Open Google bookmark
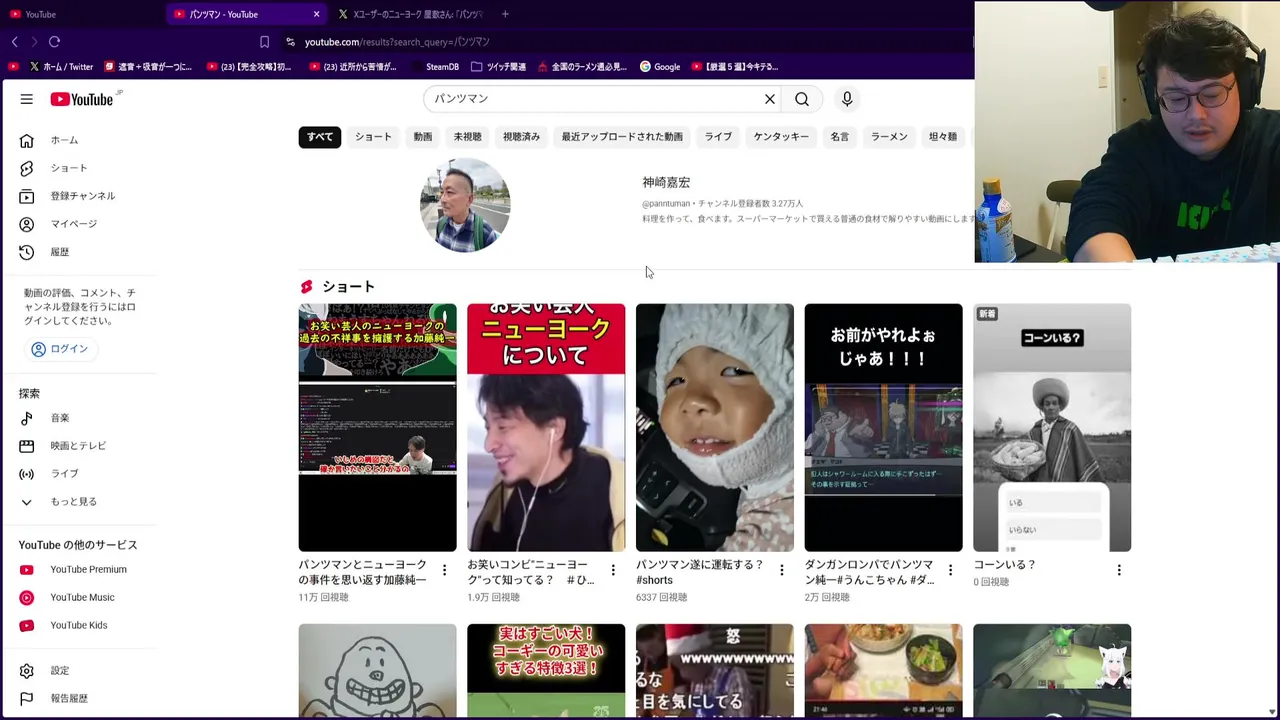The height and width of the screenshot is (720, 1280). 660,67
